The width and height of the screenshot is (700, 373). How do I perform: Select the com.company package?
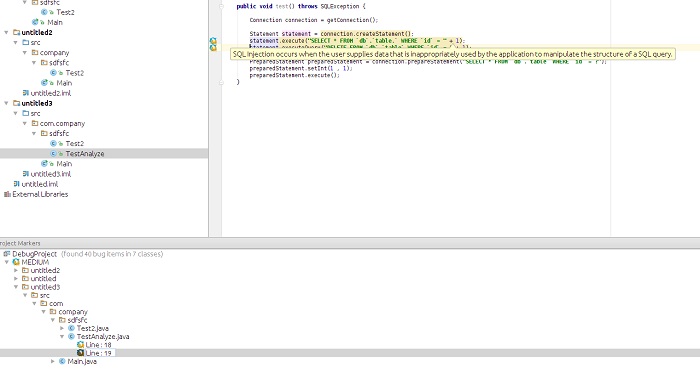click(x=62, y=123)
